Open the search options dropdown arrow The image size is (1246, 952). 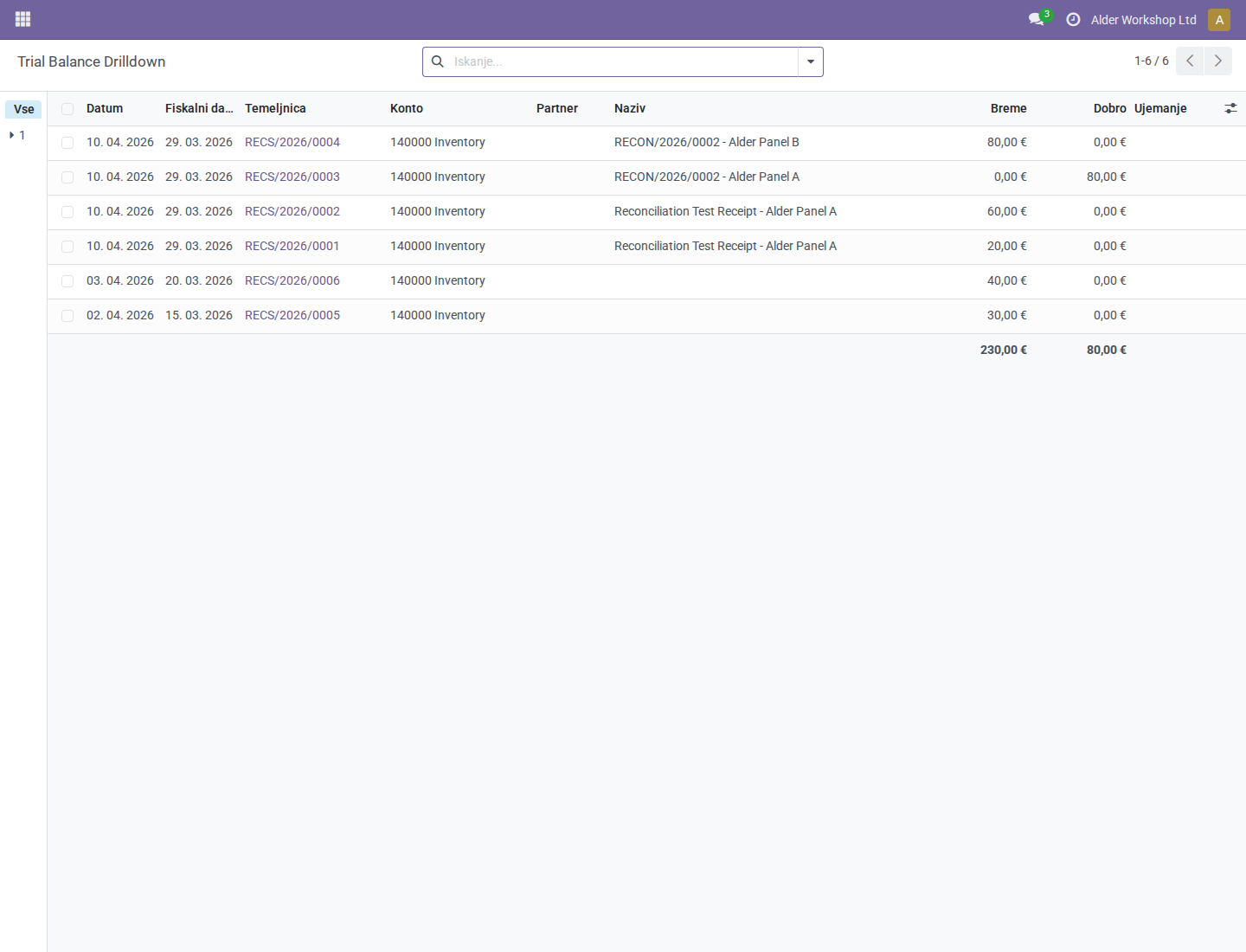point(811,61)
